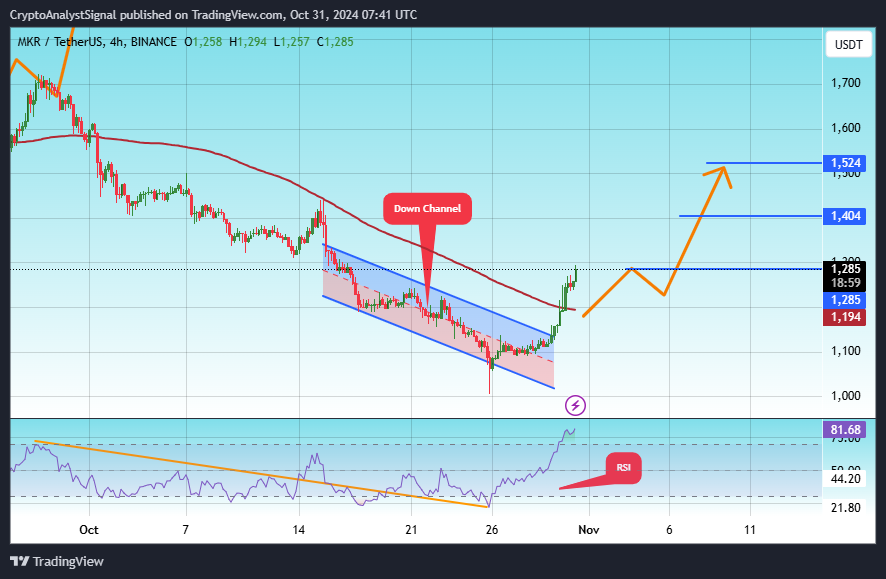Screen dimensions: 886x579
Task: Click the USDT currency button
Action: [849, 45]
